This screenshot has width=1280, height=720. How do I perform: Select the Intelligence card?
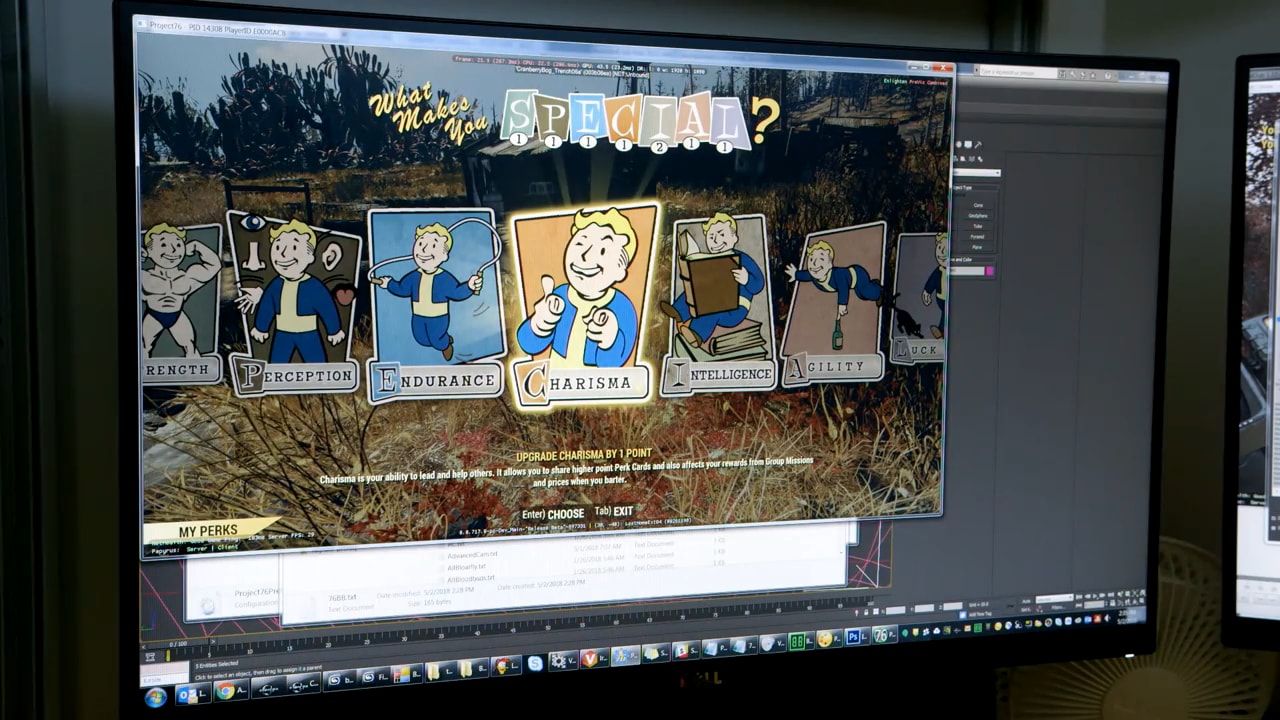[718, 304]
